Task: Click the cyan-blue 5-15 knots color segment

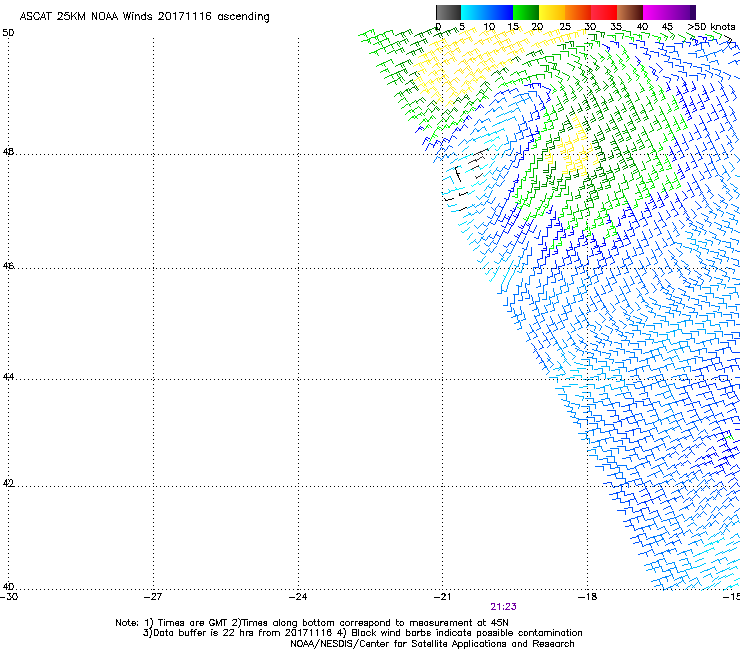Action: click(487, 12)
